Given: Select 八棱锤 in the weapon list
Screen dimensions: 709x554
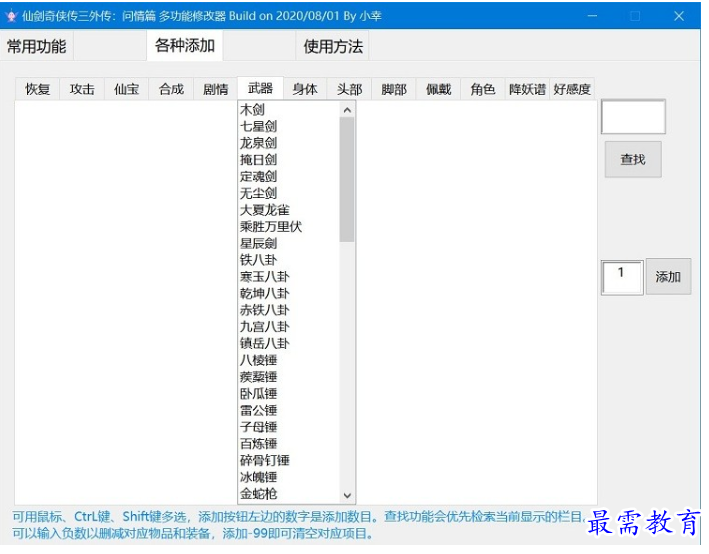Looking at the screenshot, I should pos(258,360).
